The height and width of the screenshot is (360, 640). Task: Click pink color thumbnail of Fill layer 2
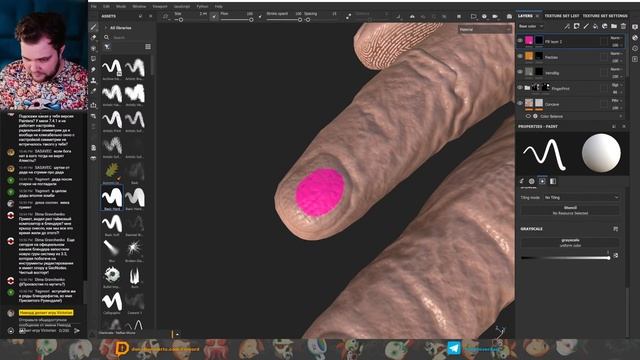coord(529,40)
